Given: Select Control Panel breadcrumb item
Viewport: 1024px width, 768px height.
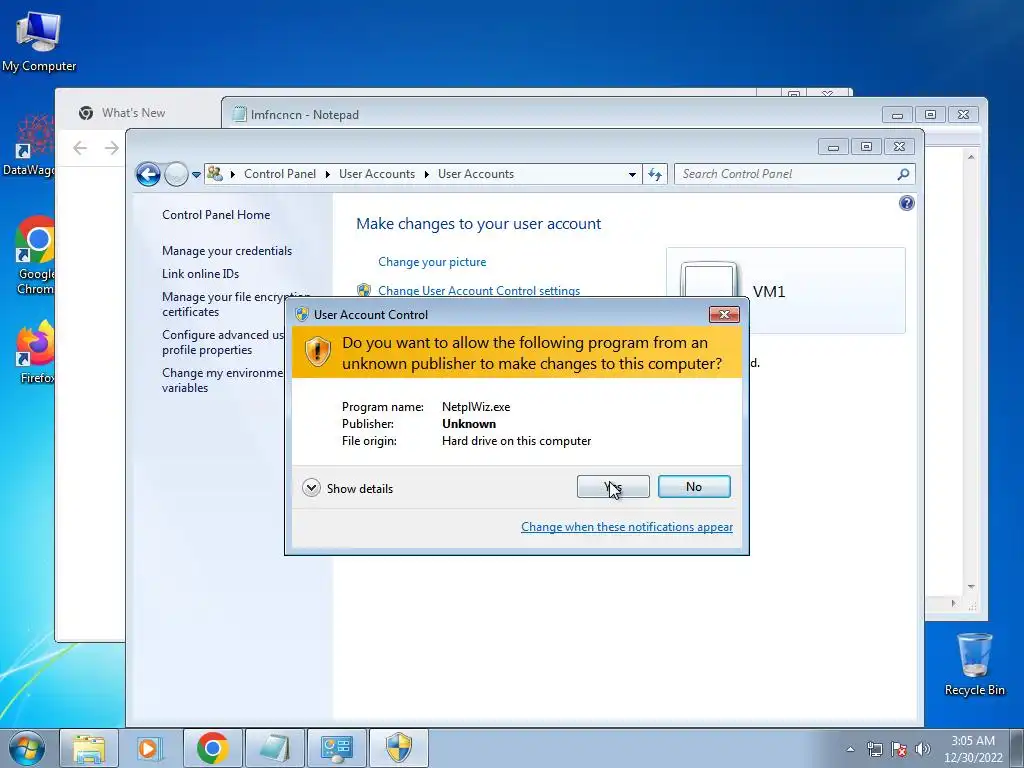Looking at the screenshot, I should 280,174.
